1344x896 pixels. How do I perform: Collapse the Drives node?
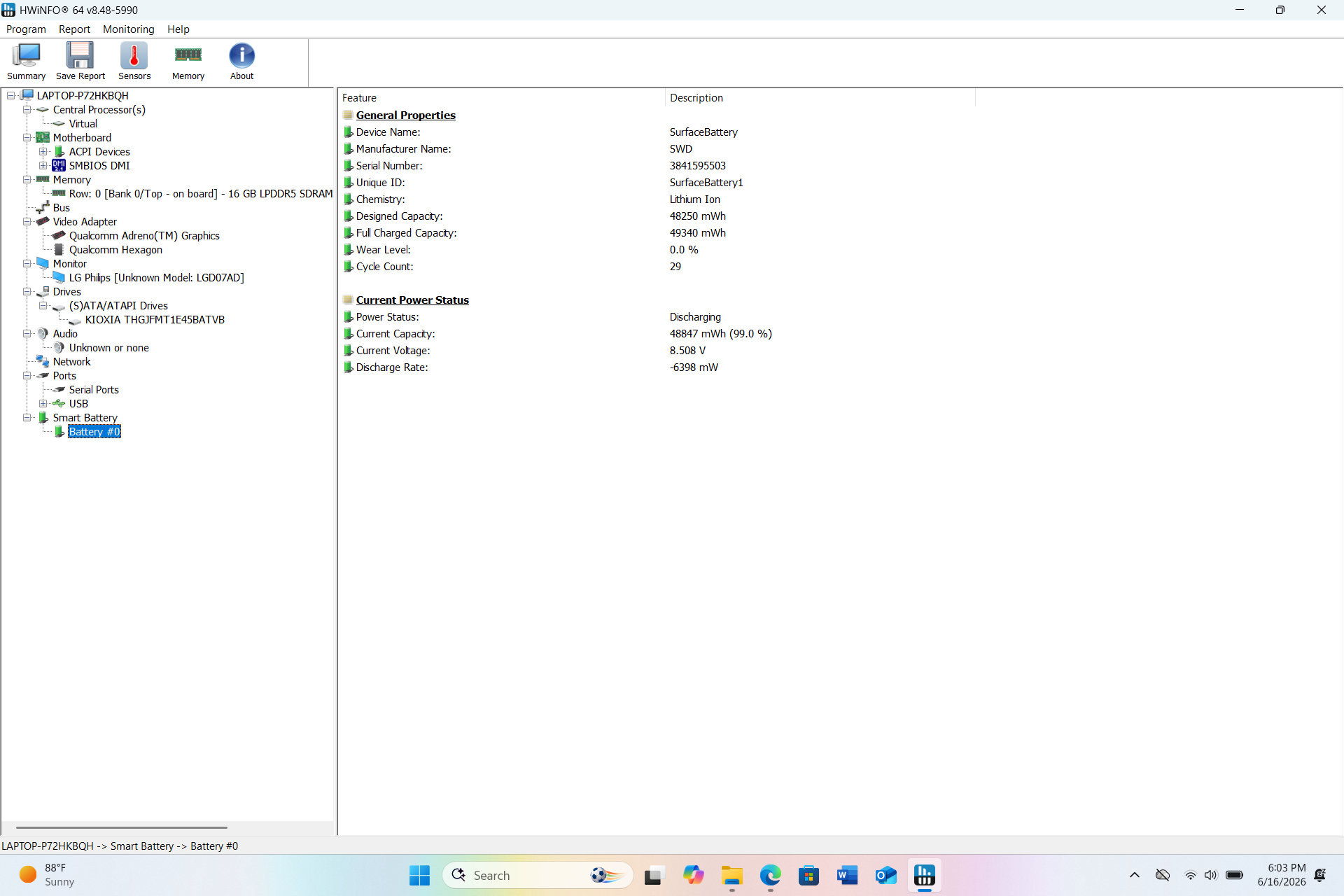pyautogui.click(x=27, y=292)
